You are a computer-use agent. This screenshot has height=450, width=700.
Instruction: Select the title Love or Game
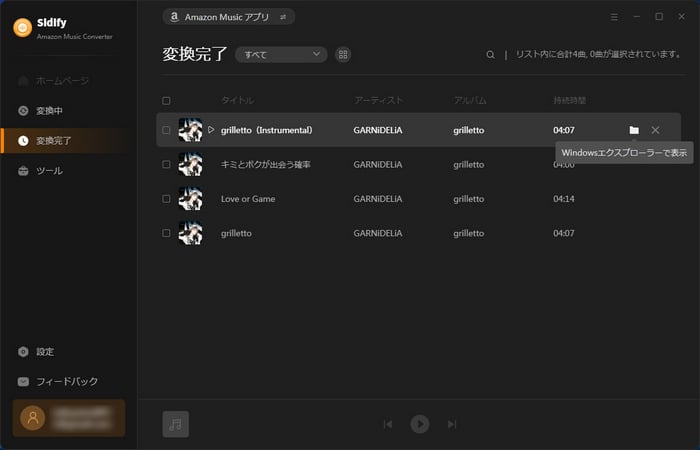[248, 199]
